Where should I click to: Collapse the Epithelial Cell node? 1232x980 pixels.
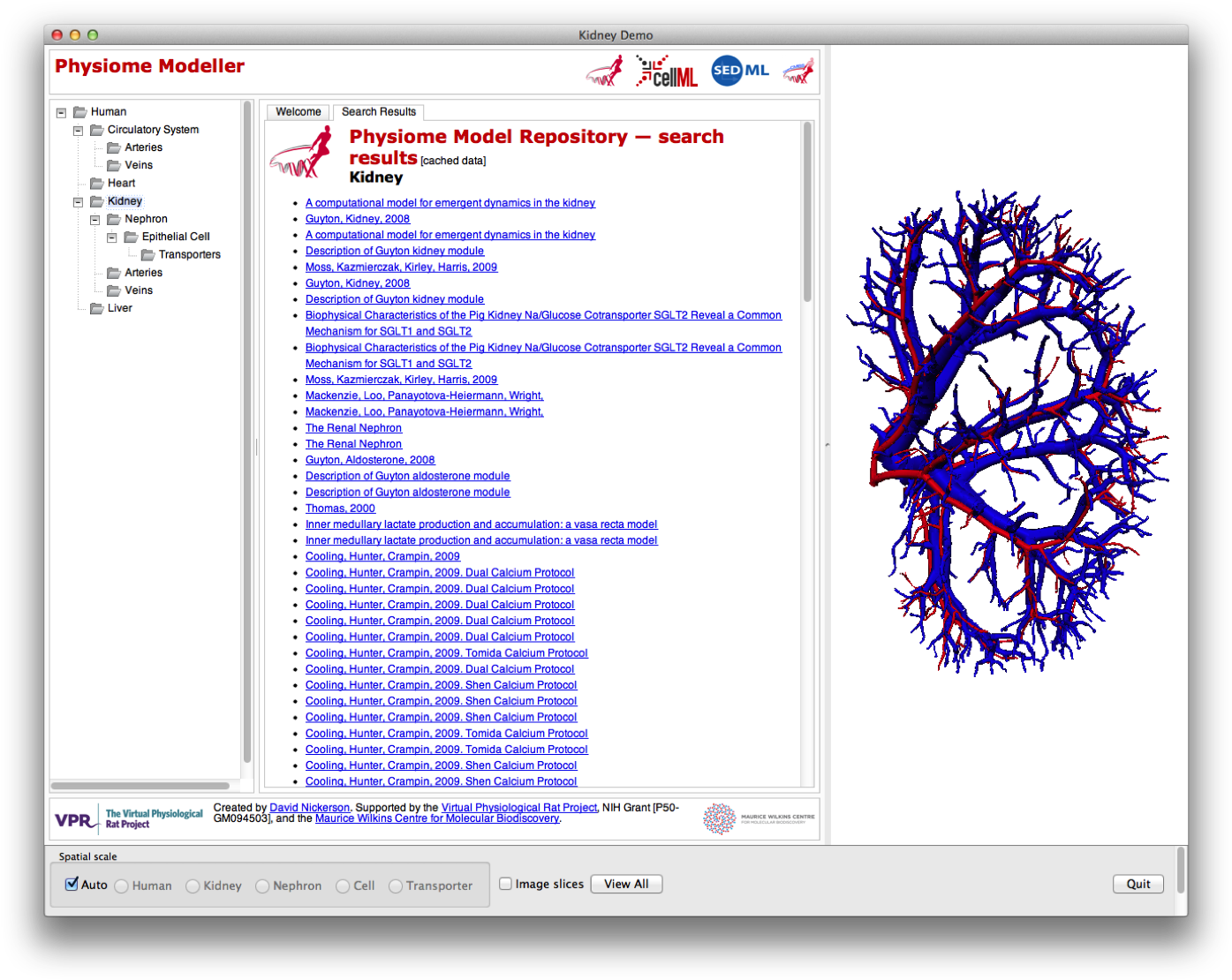(111, 237)
